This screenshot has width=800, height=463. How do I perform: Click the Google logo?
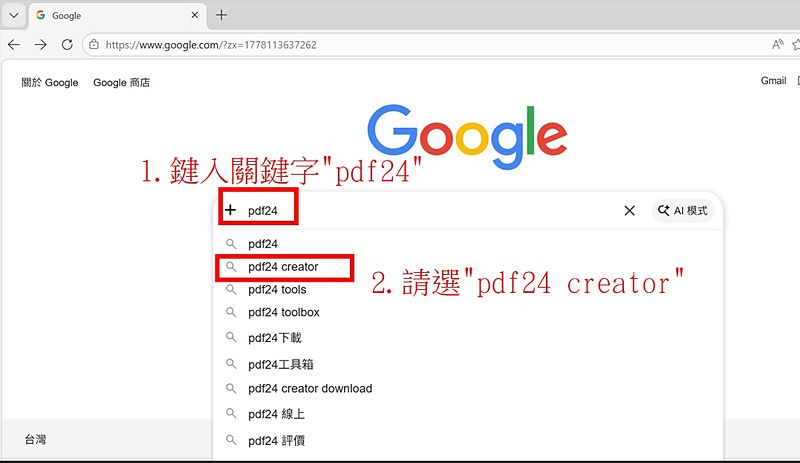[x=467, y=136]
